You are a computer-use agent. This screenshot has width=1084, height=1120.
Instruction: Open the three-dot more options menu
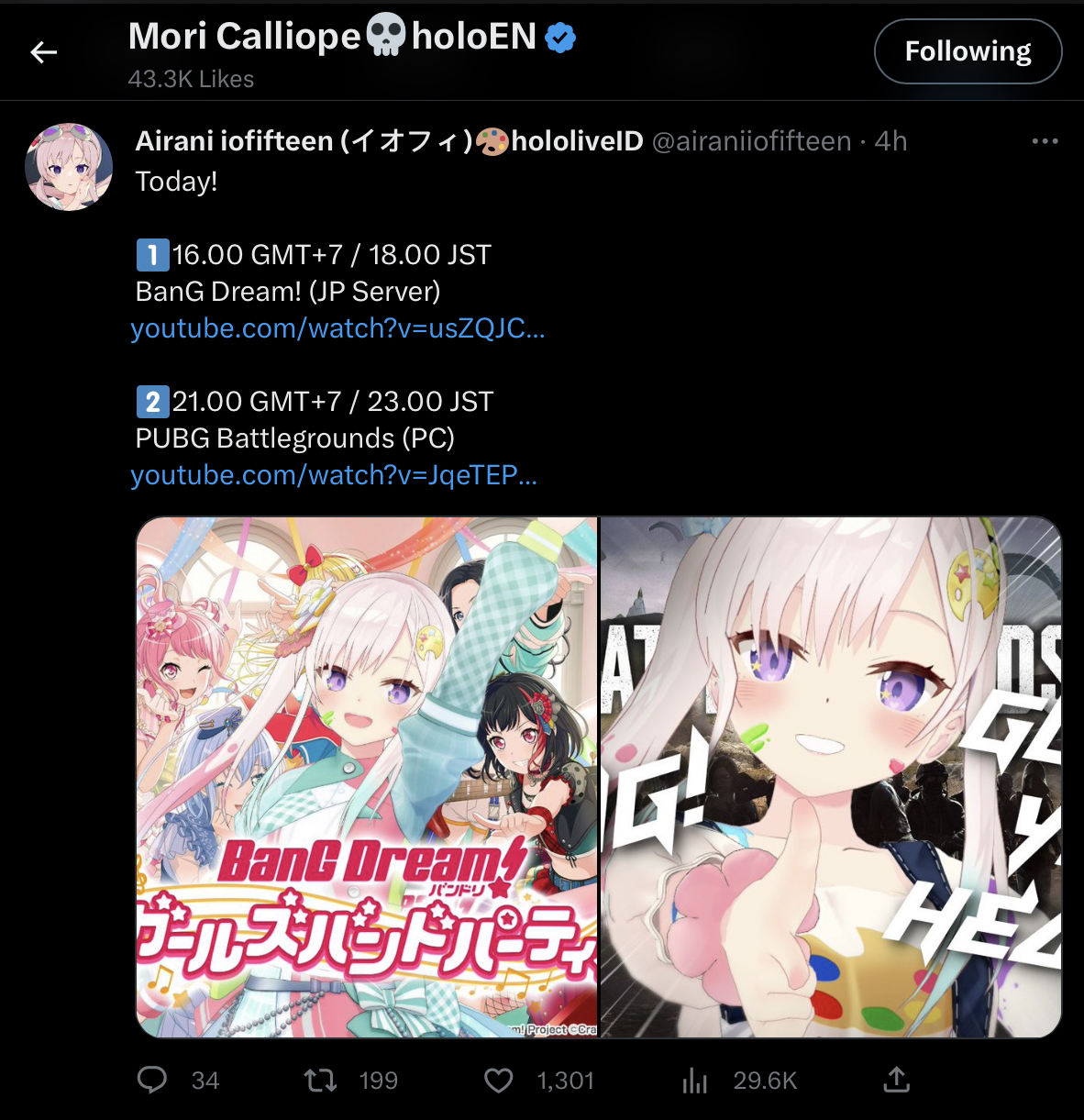point(1045,141)
